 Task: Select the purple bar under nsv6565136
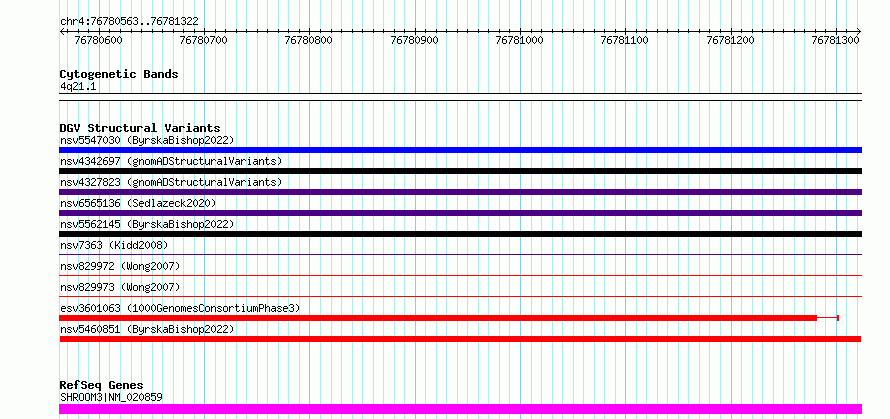tap(460, 213)
